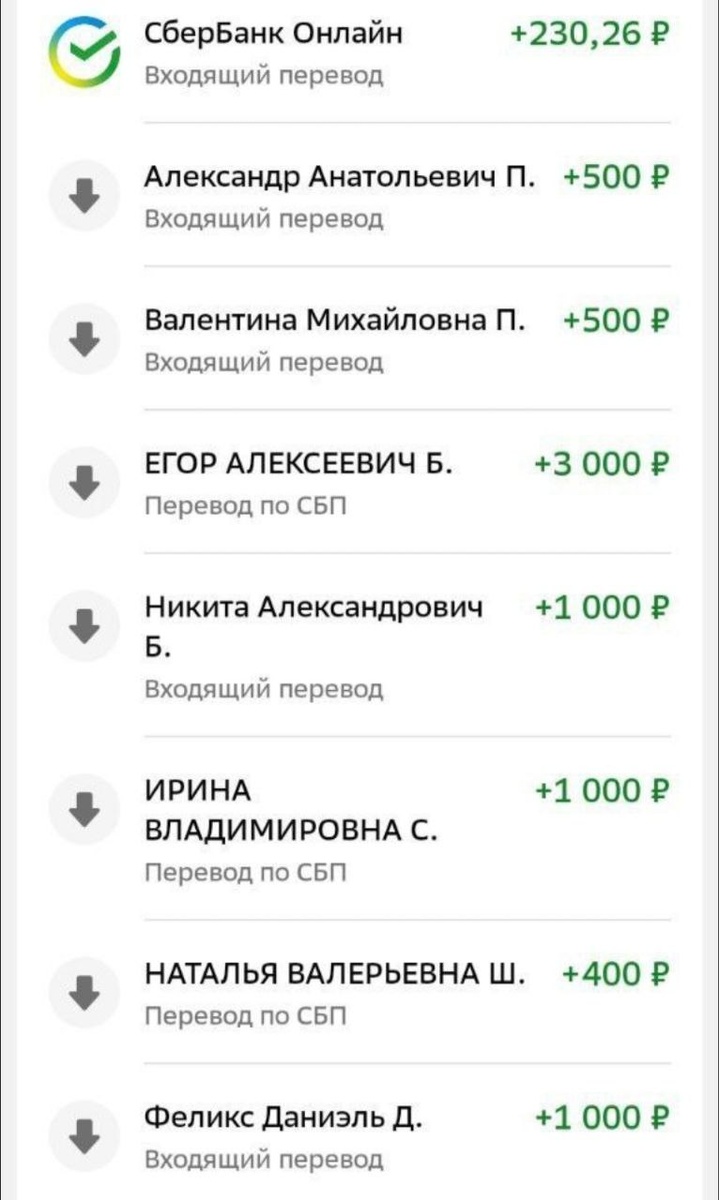The height and width of the screenshot is (1200, 719).
Task: Open the Валентина Михайловна П. transaction details
Action: click(360, 338)
